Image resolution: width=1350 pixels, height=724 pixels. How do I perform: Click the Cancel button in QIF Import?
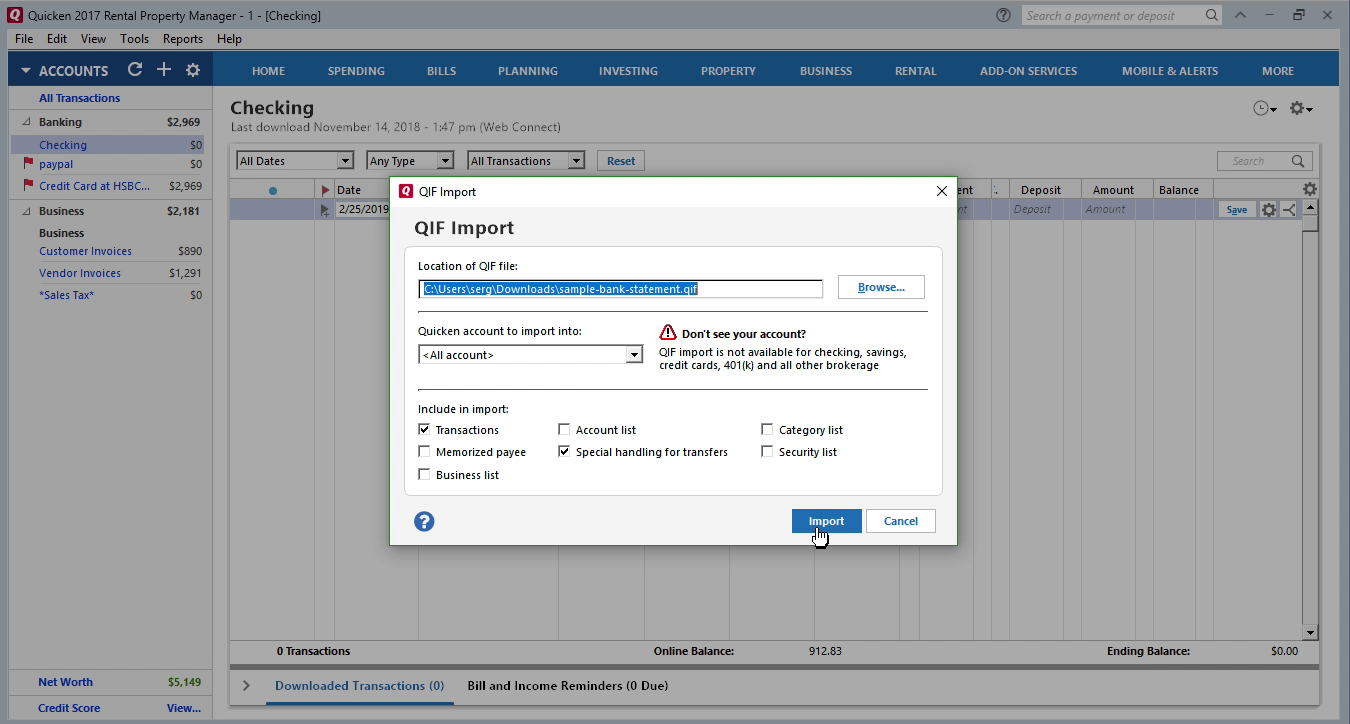pos(900,521)
